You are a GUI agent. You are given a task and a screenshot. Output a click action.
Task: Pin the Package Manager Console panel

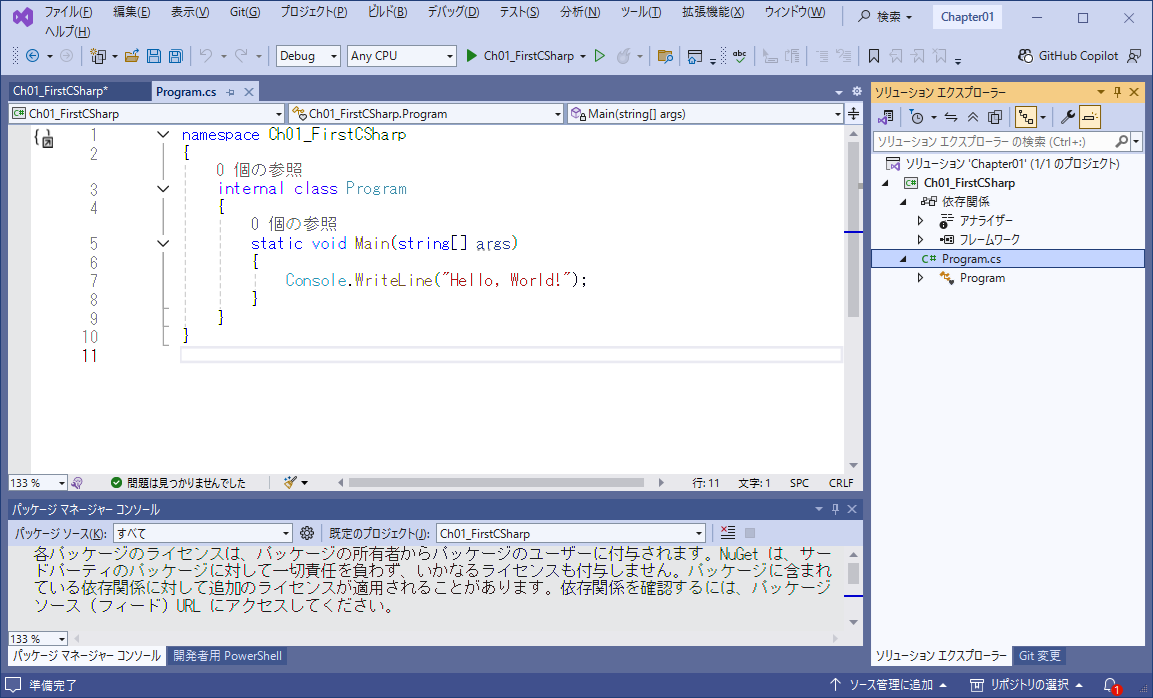[x=835, y=509]
